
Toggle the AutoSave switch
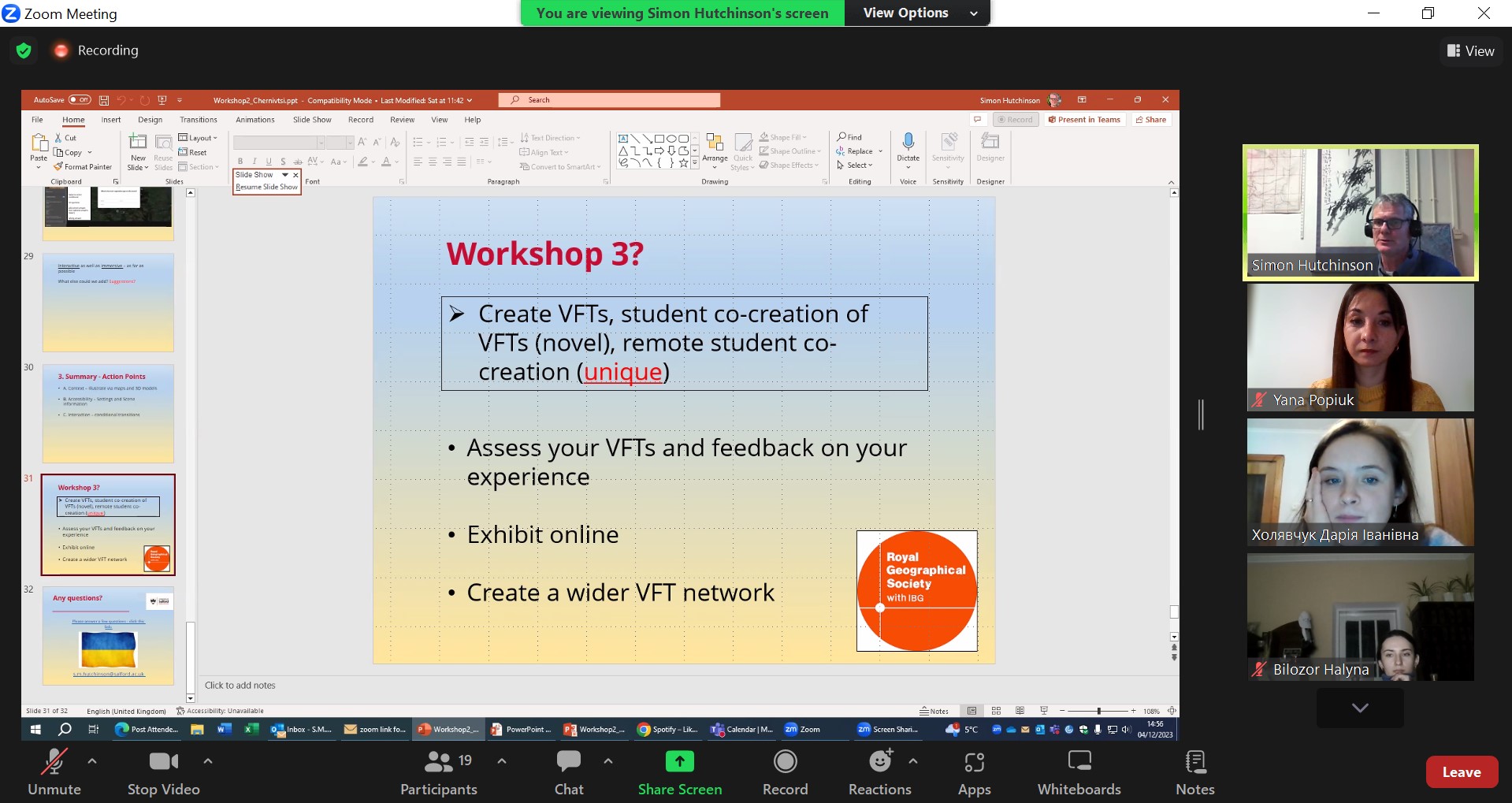pyautogui.click(x=80, y=100)
